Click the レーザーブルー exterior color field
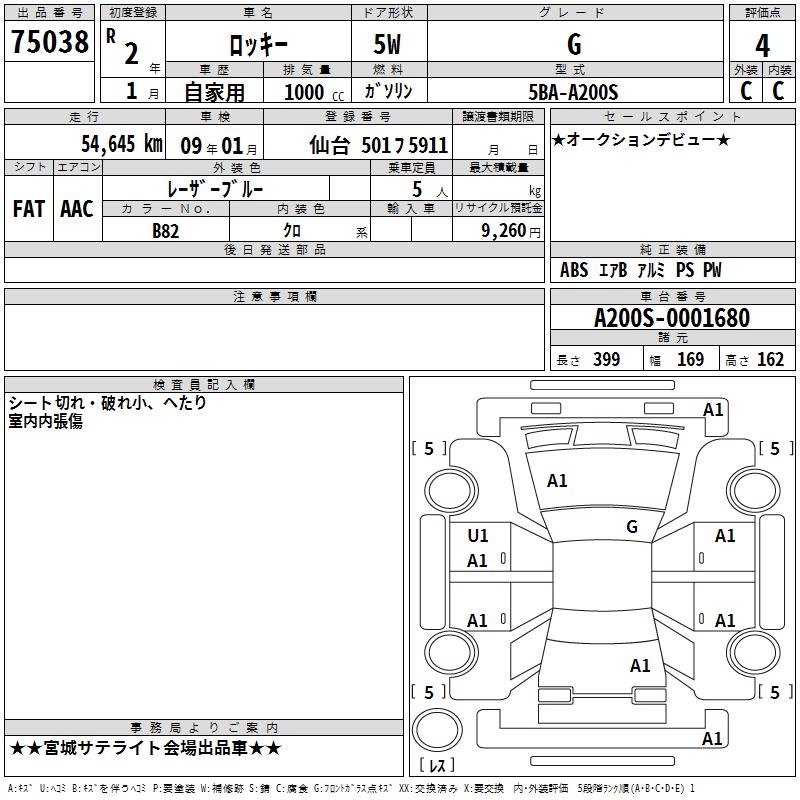The height and width of the screenshot is (800, 800). pos(215,190)
